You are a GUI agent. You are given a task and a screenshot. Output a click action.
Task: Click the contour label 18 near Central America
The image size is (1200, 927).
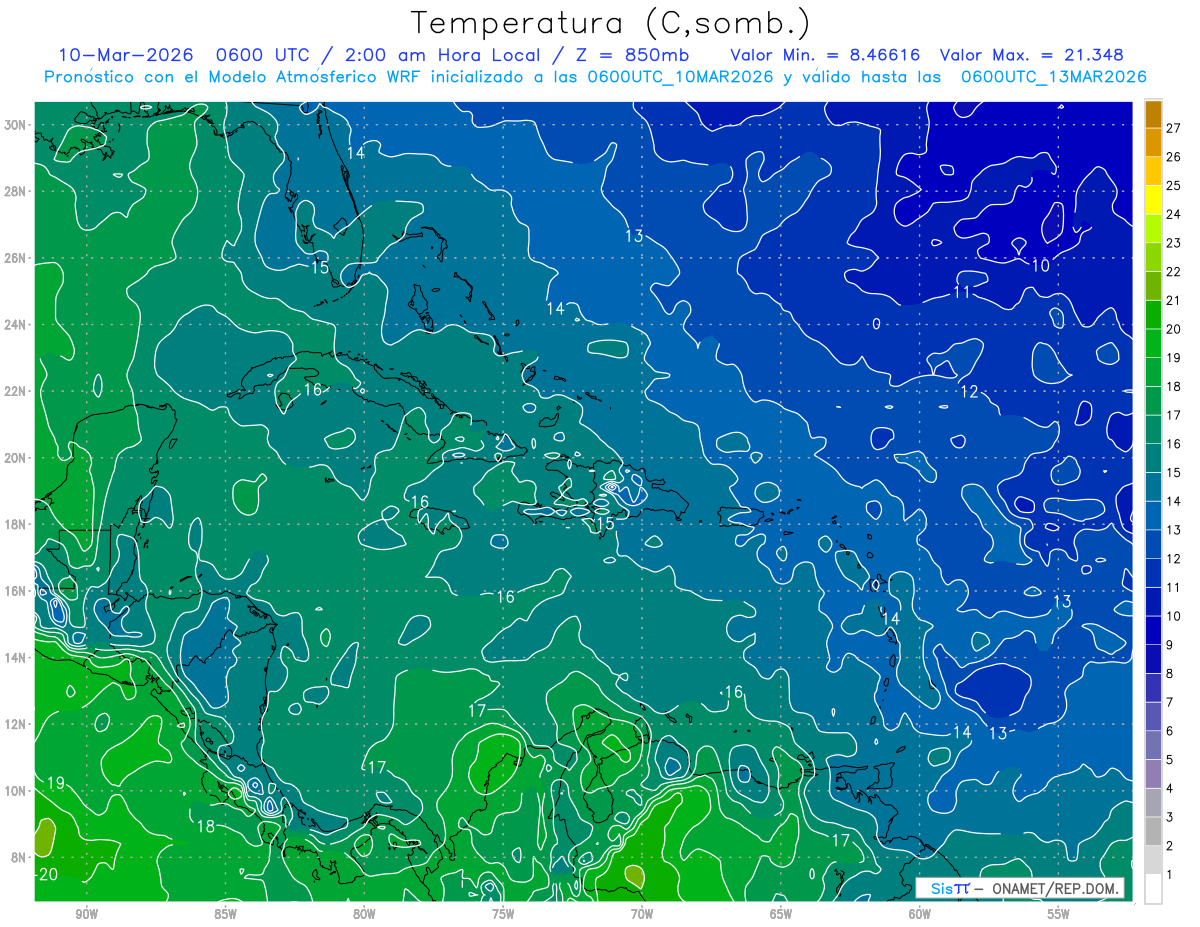(x=205, y=826)
